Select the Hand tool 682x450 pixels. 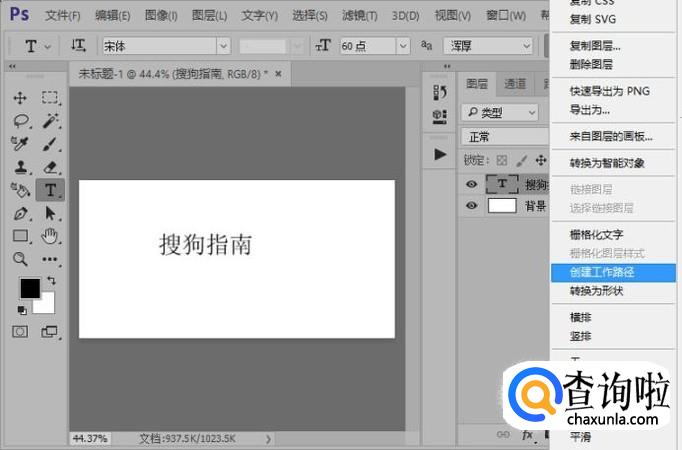pyautogui.click(x=50, y=236)
